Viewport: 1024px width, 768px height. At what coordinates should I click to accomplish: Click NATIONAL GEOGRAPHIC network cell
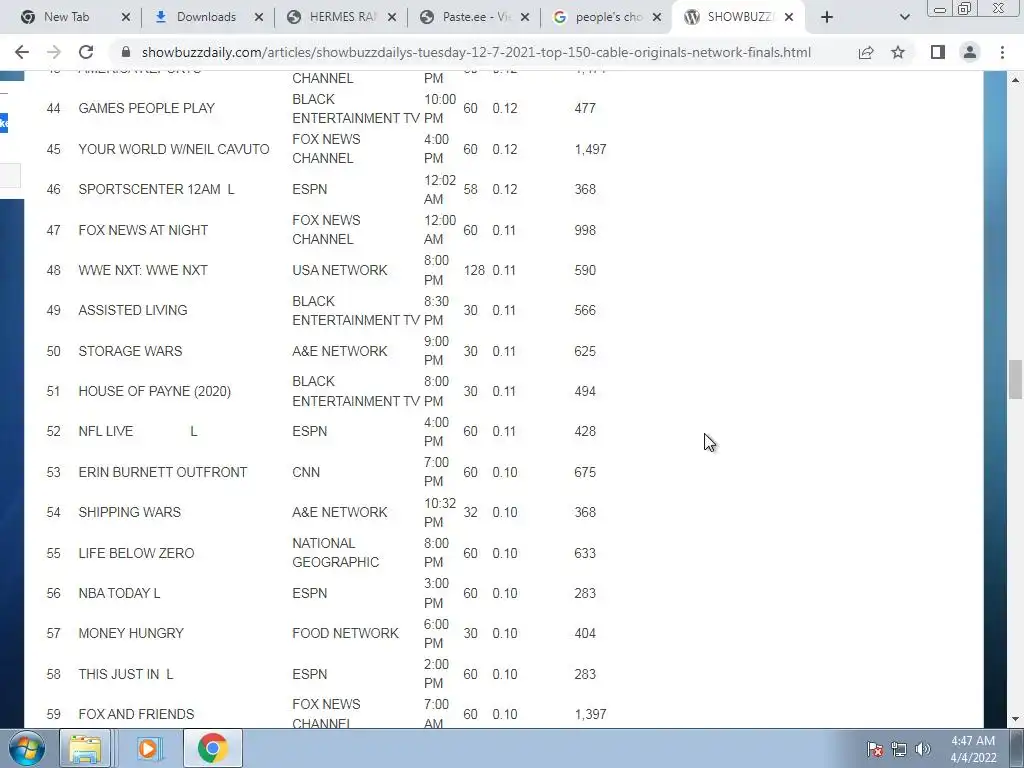point(336,553)
